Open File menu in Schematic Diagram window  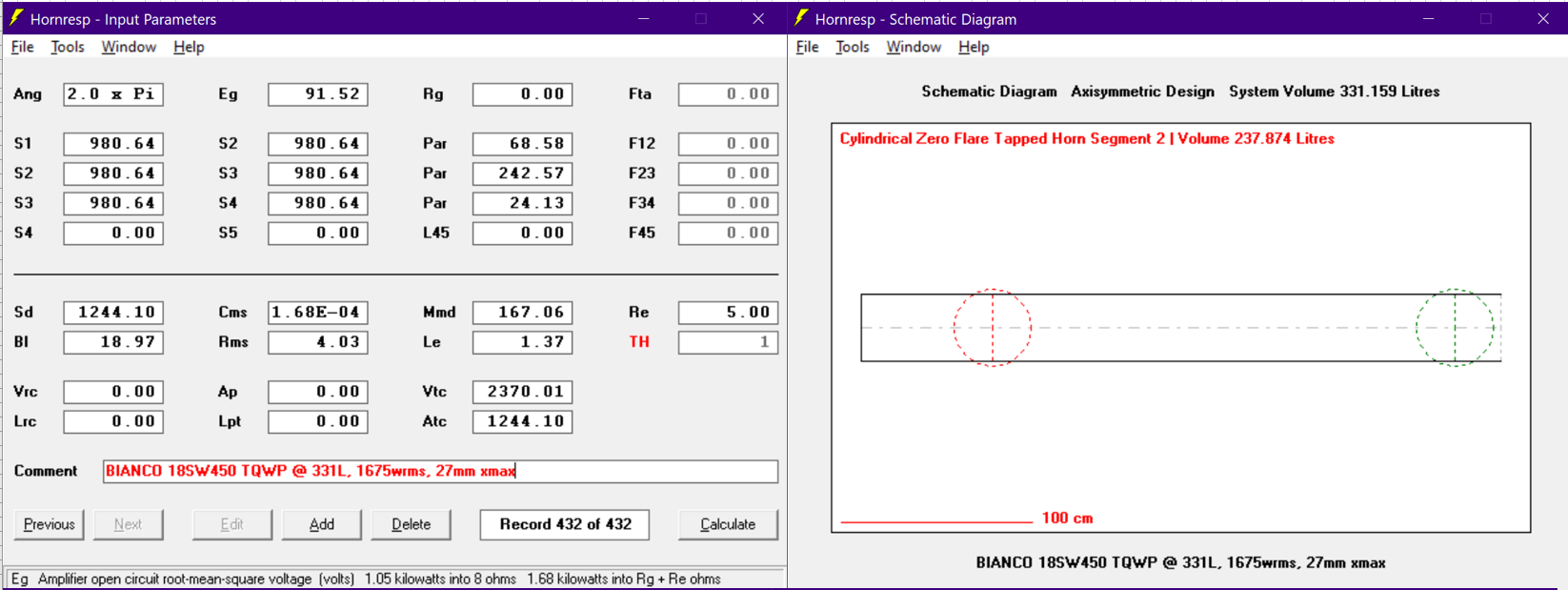click(807, 47)
